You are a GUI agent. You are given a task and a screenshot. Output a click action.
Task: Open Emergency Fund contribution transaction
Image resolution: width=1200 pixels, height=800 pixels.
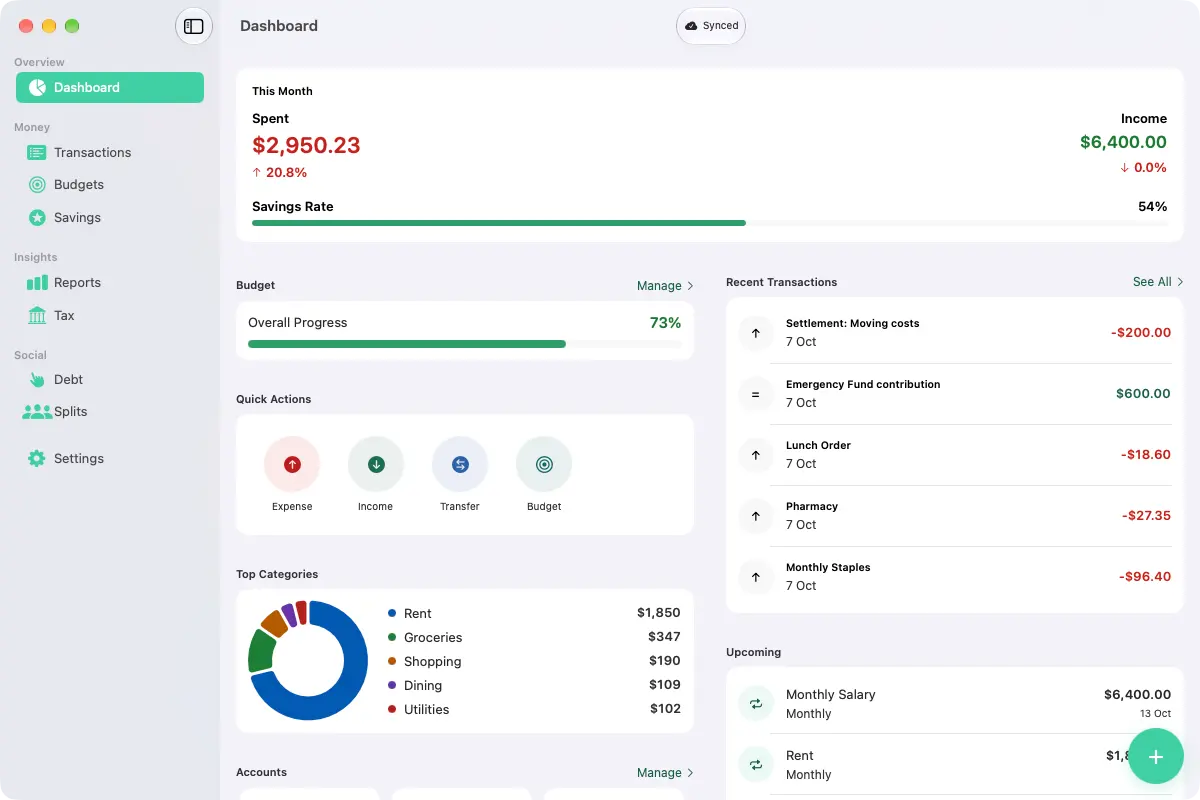[954, 394]
